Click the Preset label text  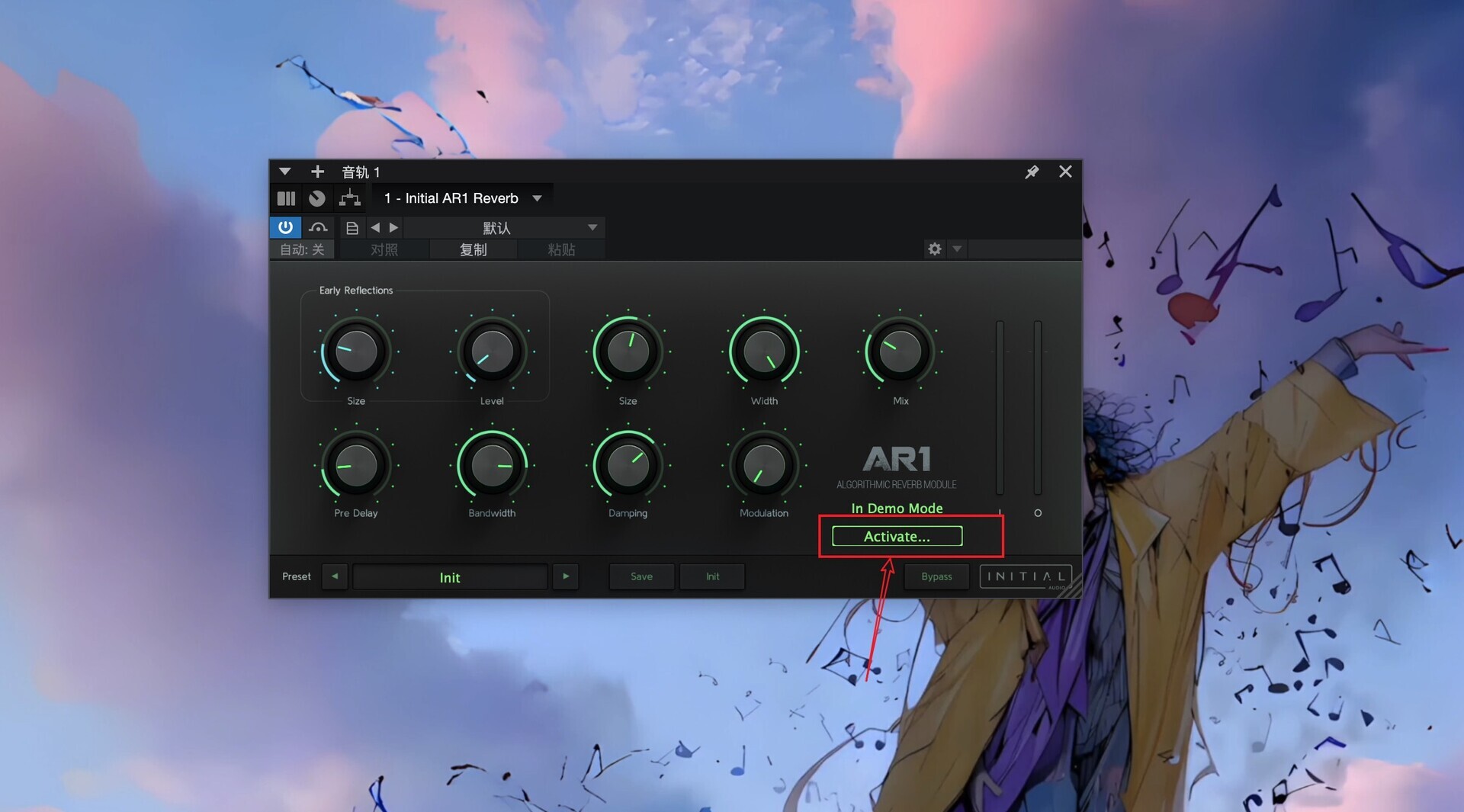click(297, 576)
